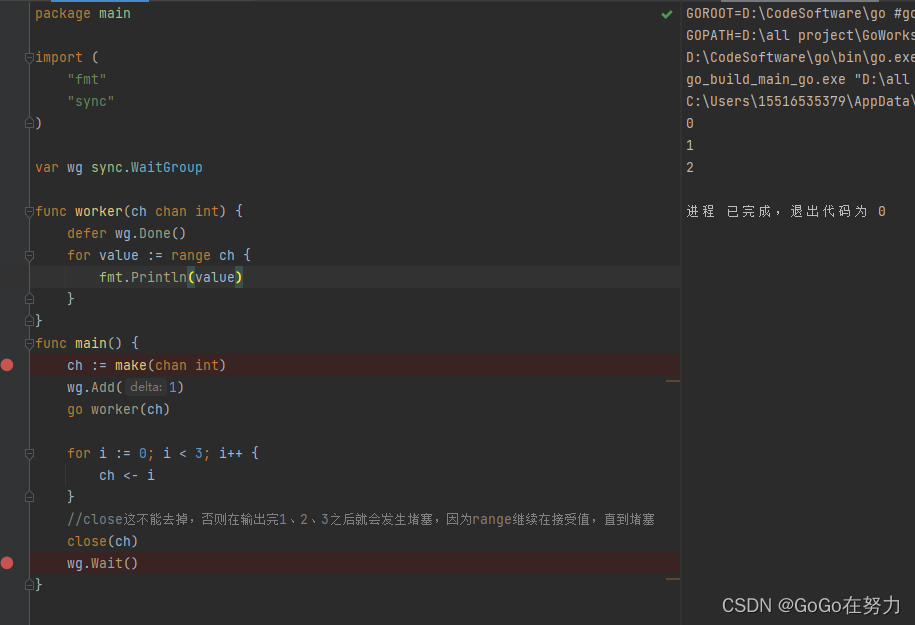Click the green inspection checkmark icon

pos(666,14)
